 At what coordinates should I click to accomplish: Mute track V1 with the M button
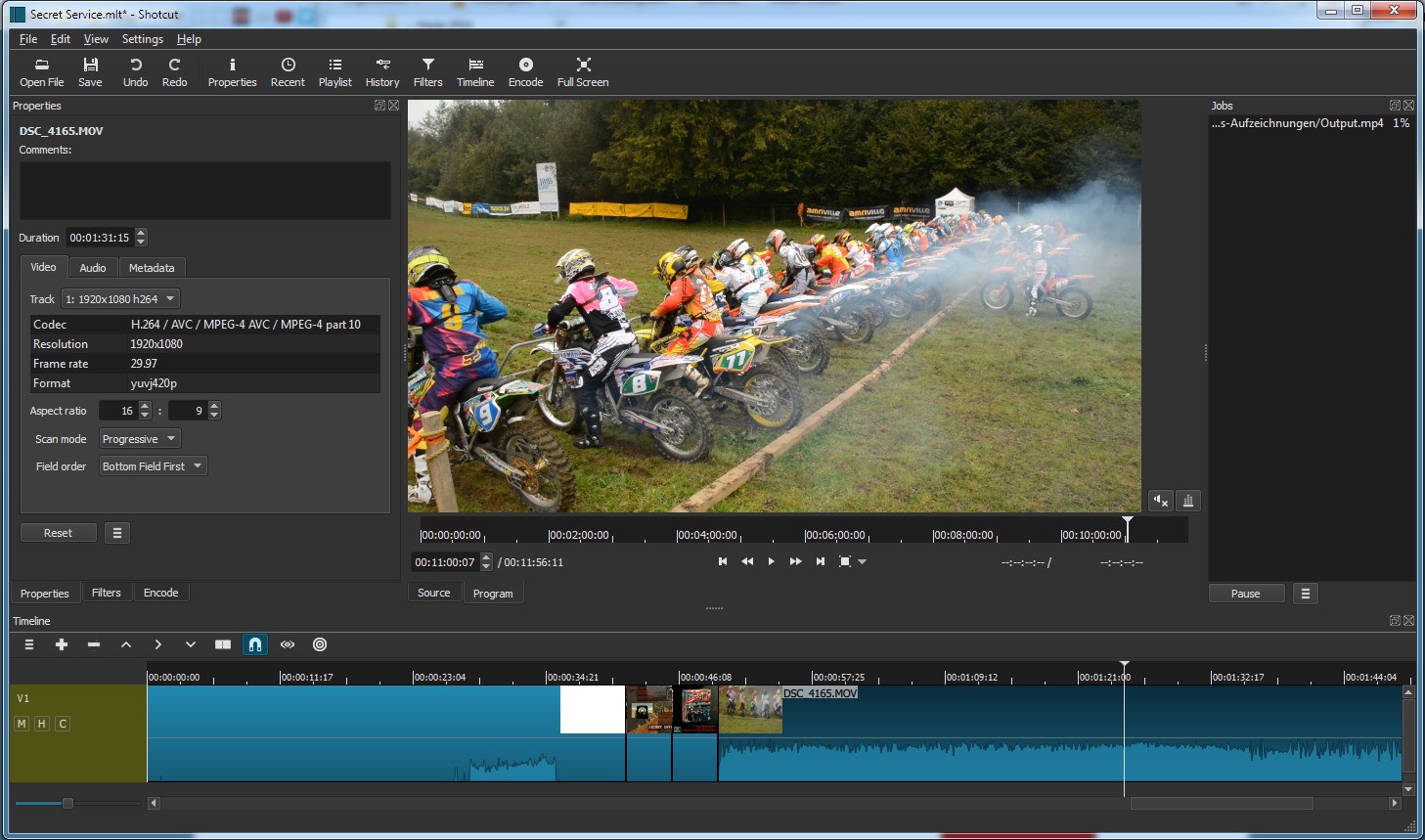[x=20, y=724]
